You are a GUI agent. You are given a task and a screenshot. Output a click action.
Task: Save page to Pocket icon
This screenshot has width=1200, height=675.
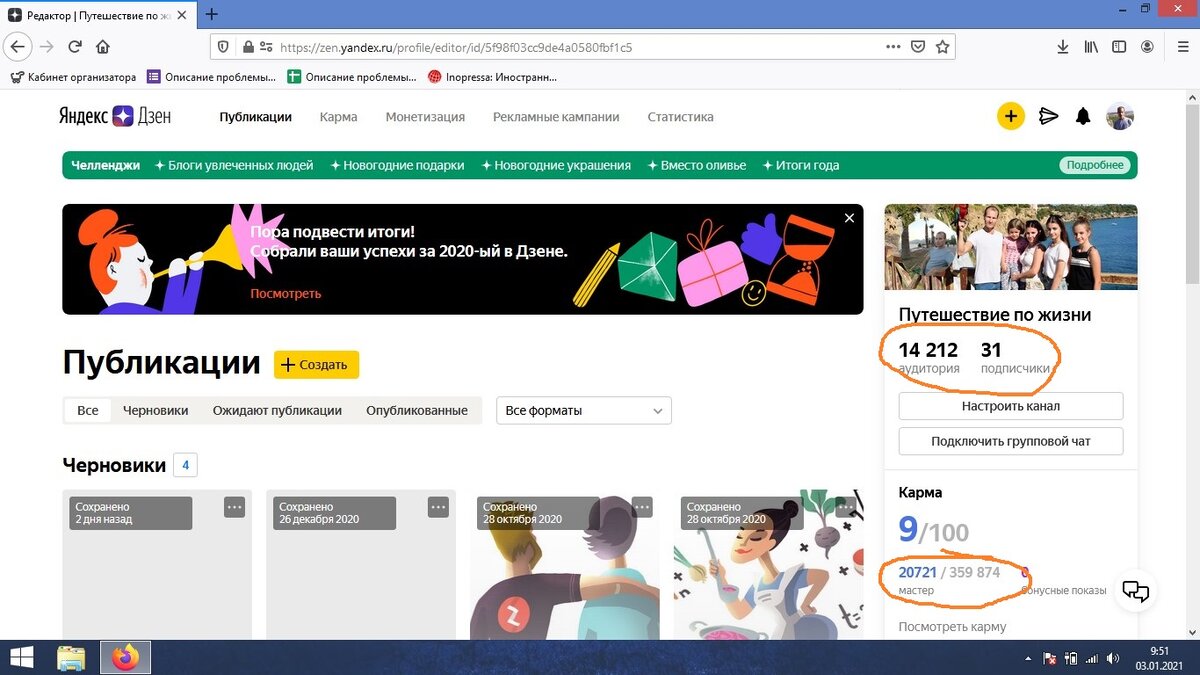click(918, 46)
